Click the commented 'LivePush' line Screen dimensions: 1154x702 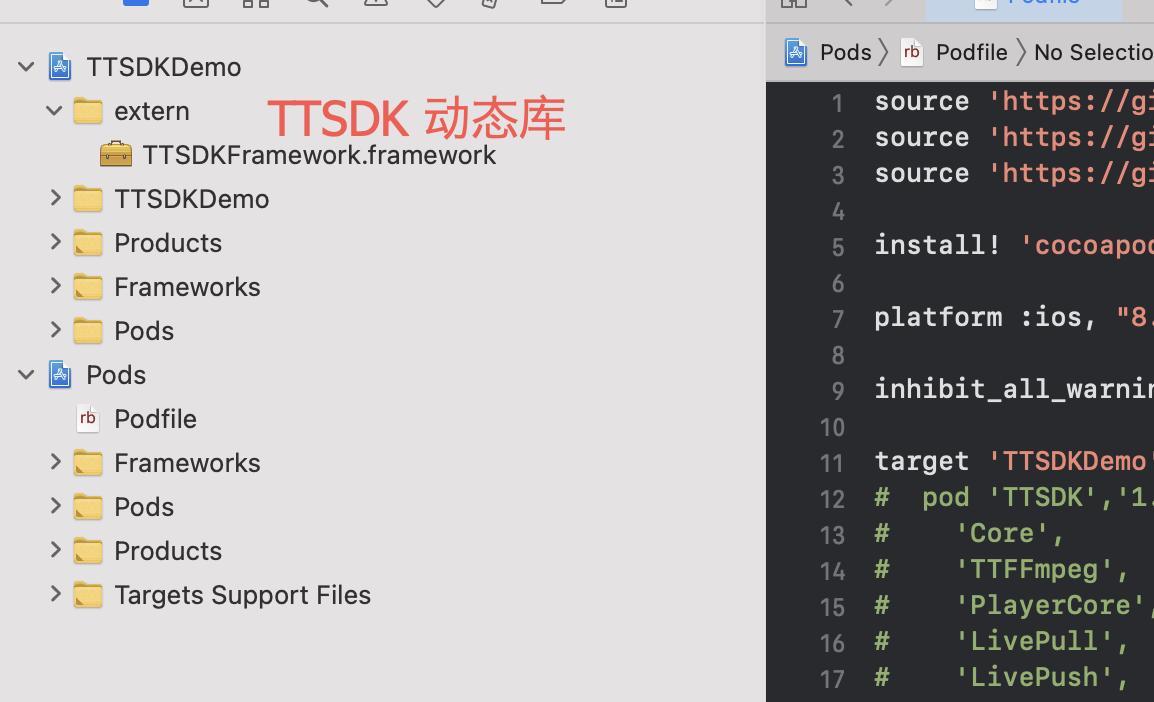click(x=1002, y=677)
